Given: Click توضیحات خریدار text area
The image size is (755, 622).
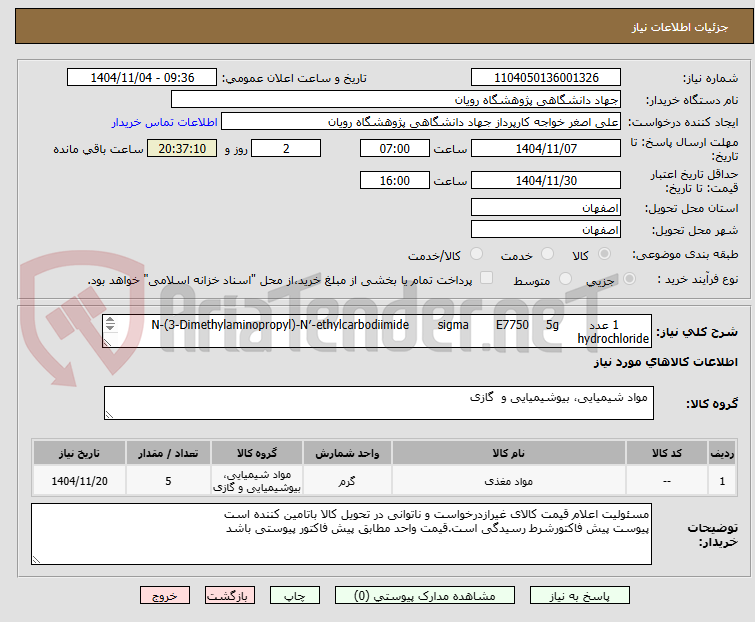Looking at the screenshot, I should click(341, 534).
